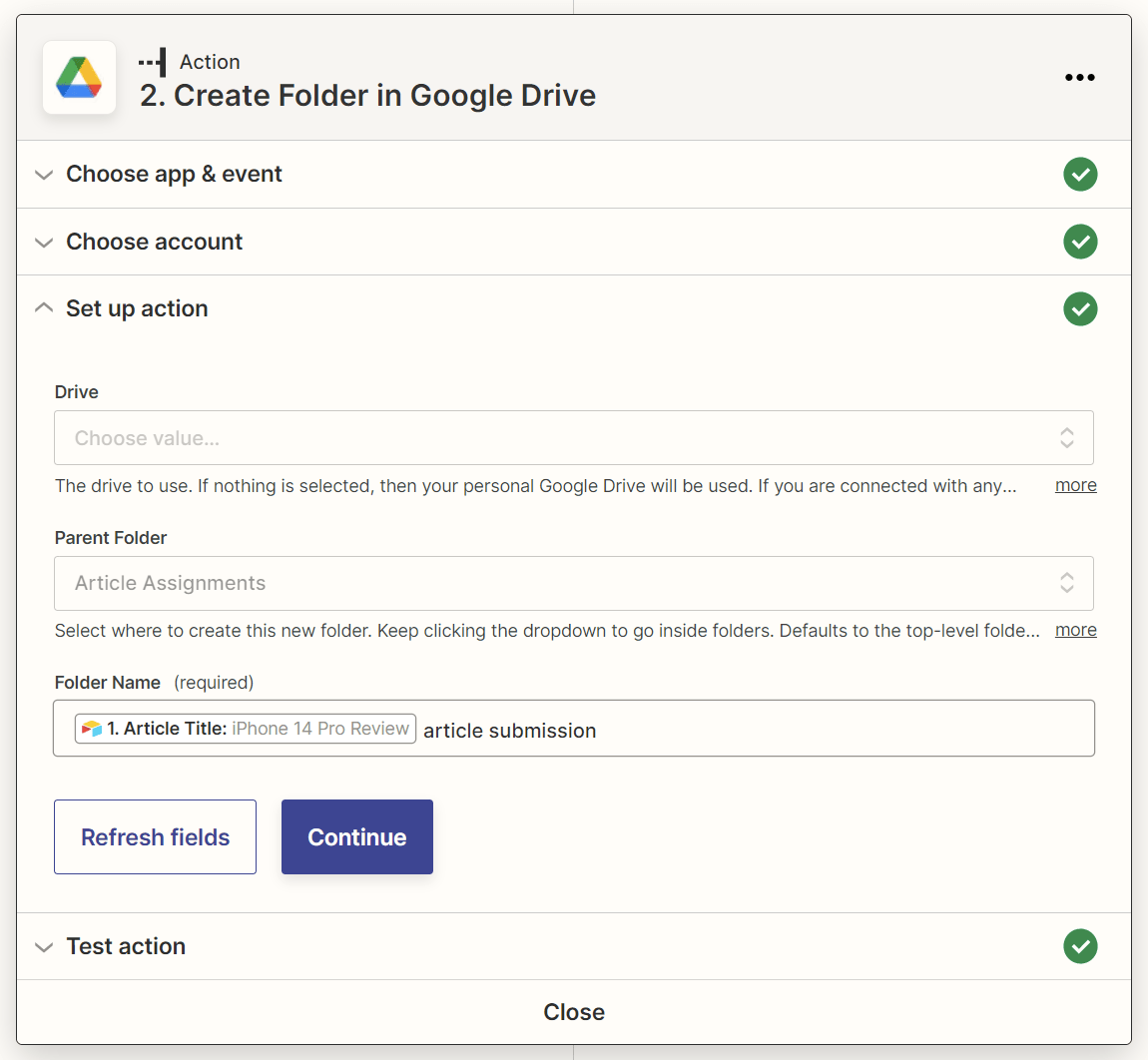The height and width of the screenshot is (1060, 1148).
Task: Close the Create Folder step panel
Action: click(x=574, y=1011)
